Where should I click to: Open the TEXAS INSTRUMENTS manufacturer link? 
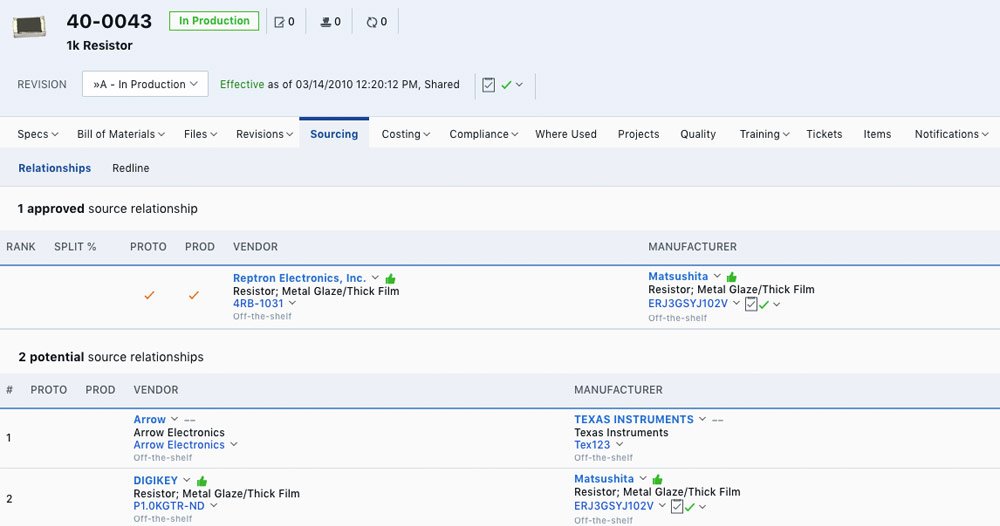click(x=633, y=420)
